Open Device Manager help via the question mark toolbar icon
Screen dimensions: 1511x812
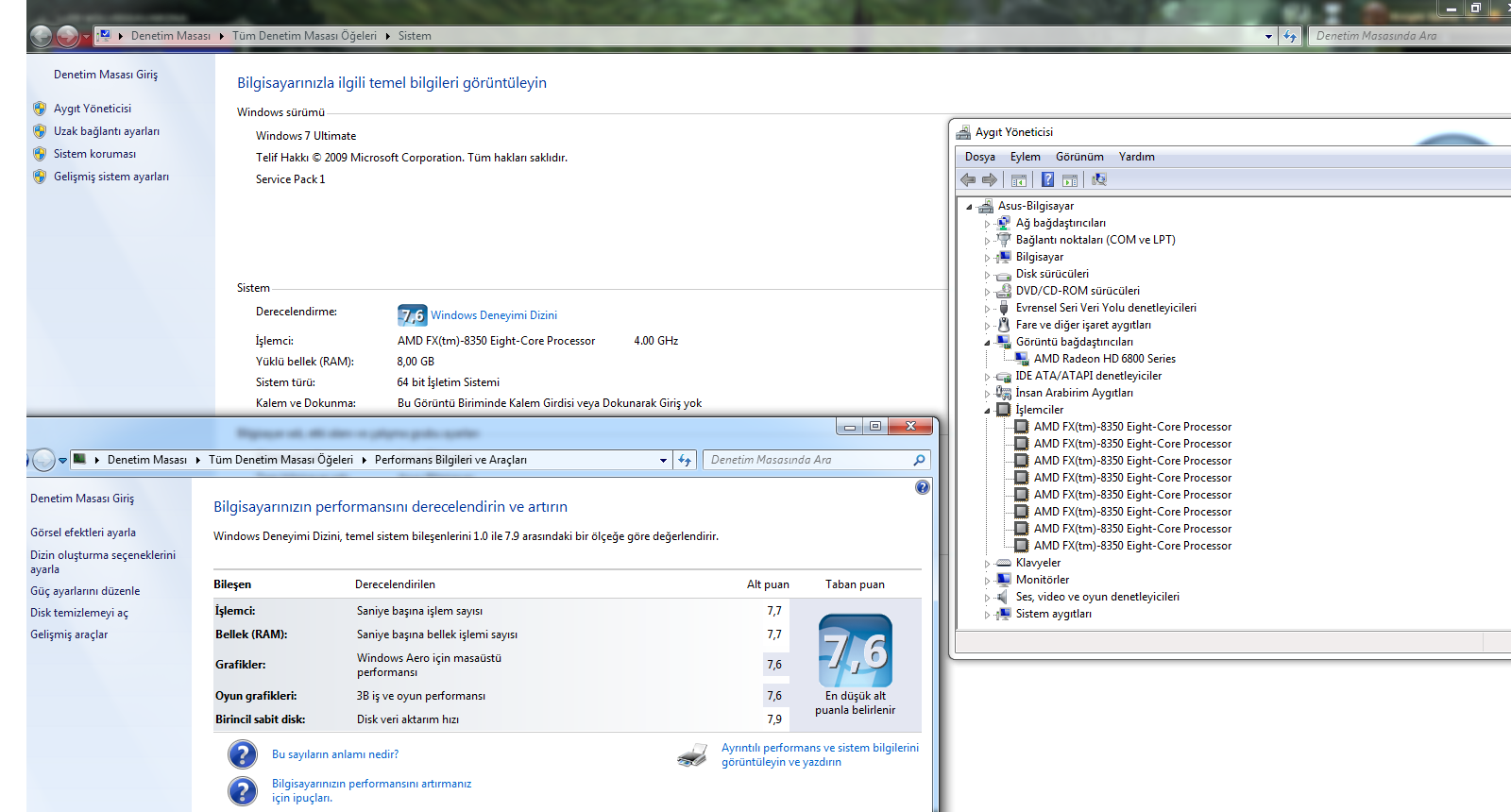(1047, 179)
